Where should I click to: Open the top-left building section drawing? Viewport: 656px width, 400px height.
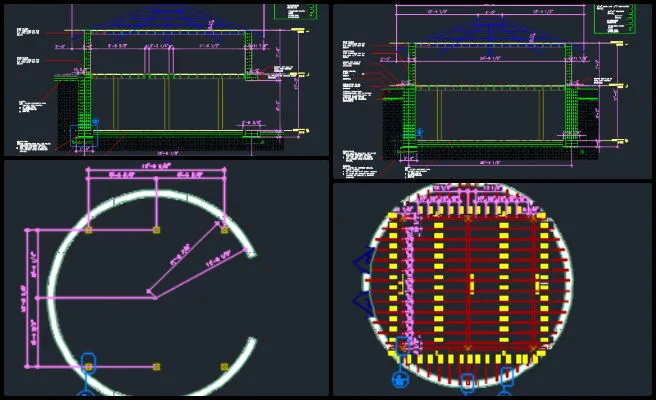pos(165,78)
